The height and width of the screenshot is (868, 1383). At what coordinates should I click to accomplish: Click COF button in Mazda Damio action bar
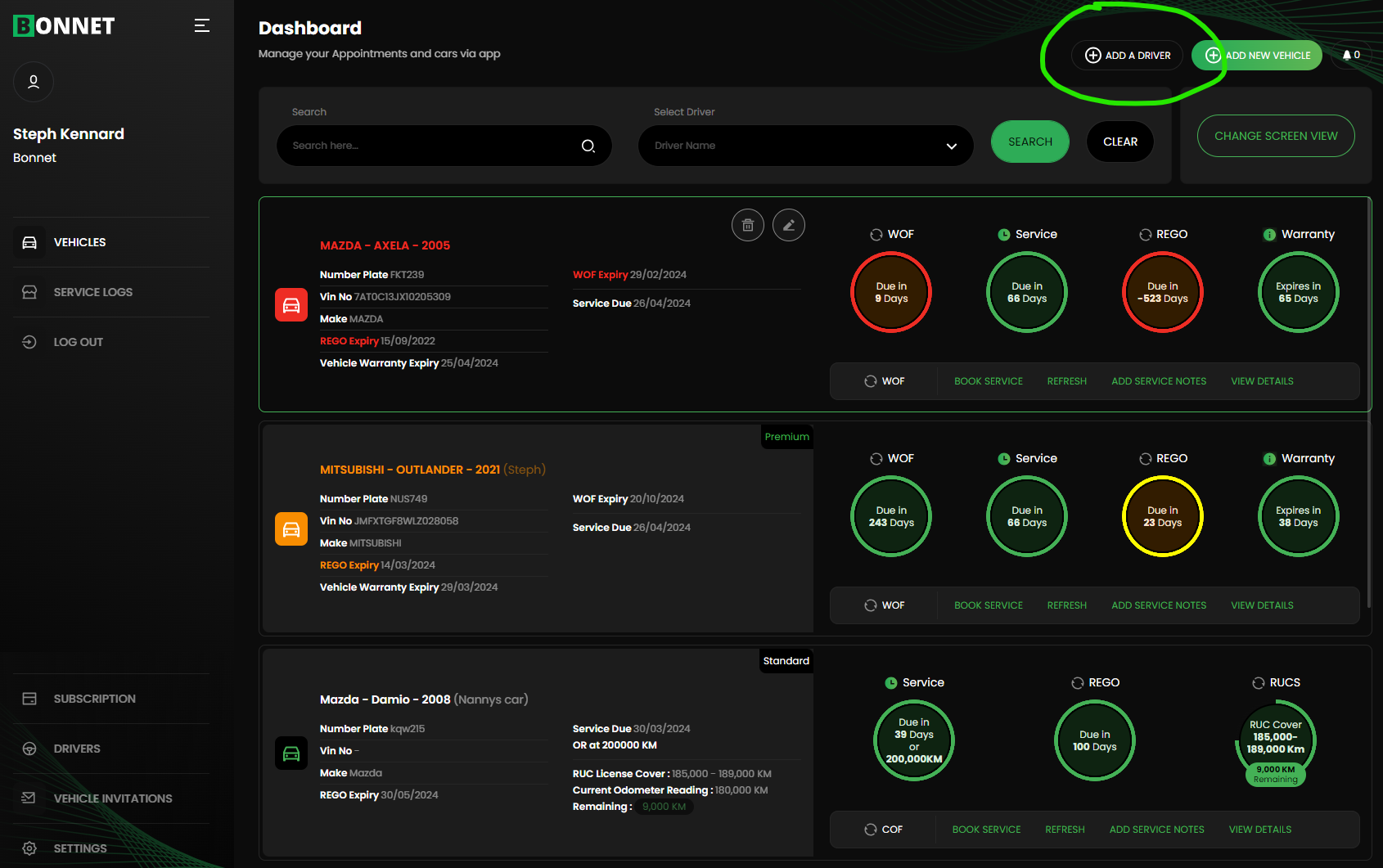(x=884, y=830)
